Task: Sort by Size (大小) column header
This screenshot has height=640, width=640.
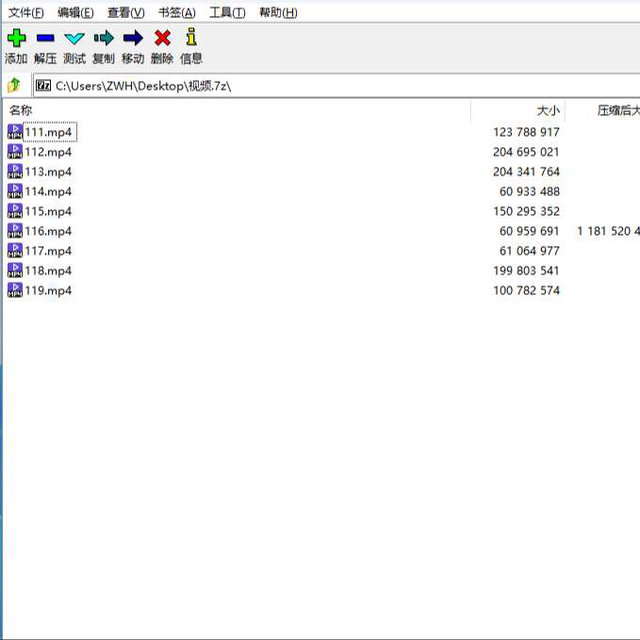Action: [548, 110]
